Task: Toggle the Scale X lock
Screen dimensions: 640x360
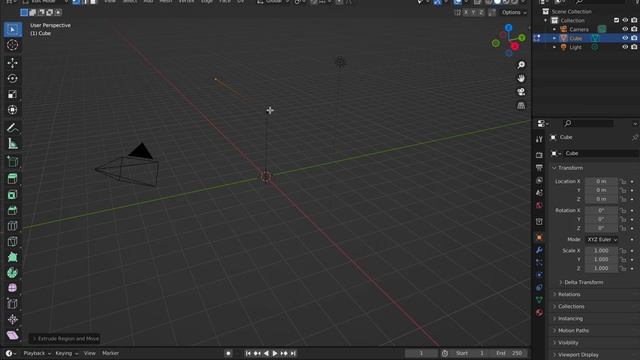Action: (x=623, y=251)
